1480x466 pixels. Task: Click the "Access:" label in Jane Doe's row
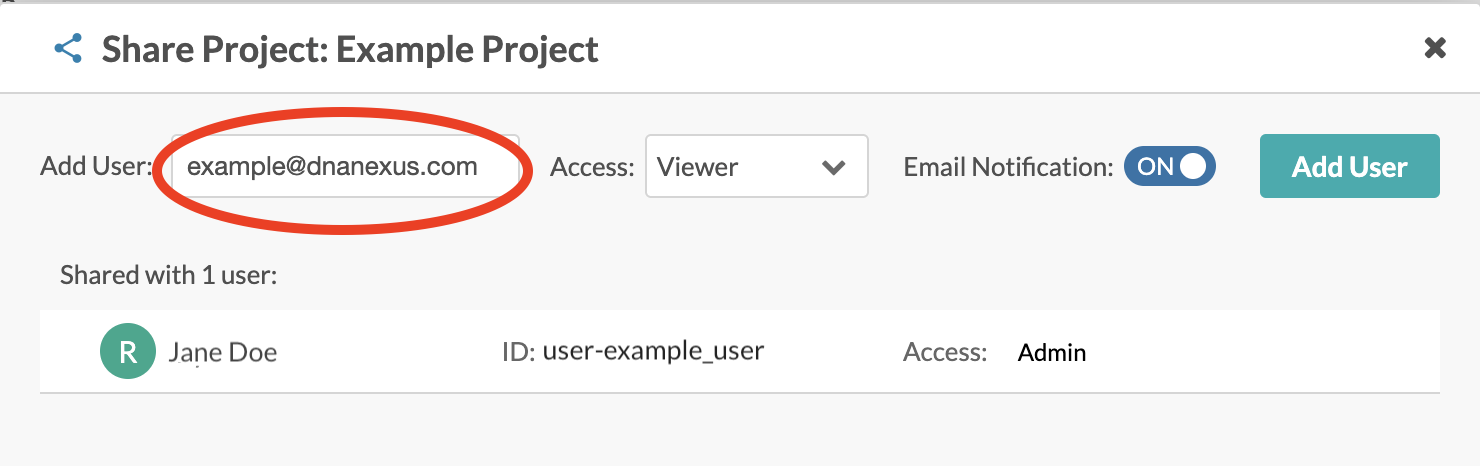[x=945, y=352]
